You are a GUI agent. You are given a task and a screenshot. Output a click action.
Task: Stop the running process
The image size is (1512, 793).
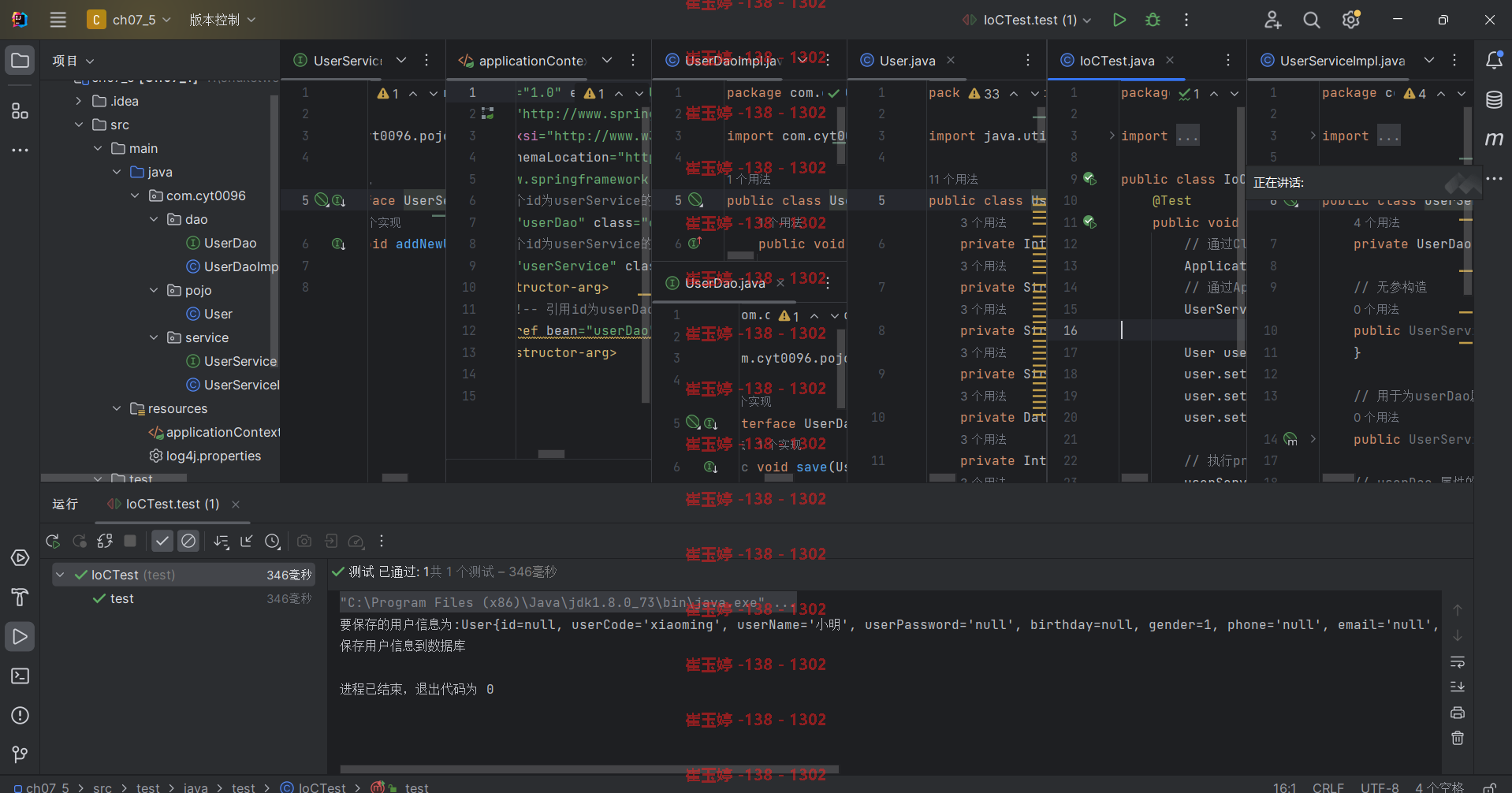pyautogui.click(x=130, y=541)
